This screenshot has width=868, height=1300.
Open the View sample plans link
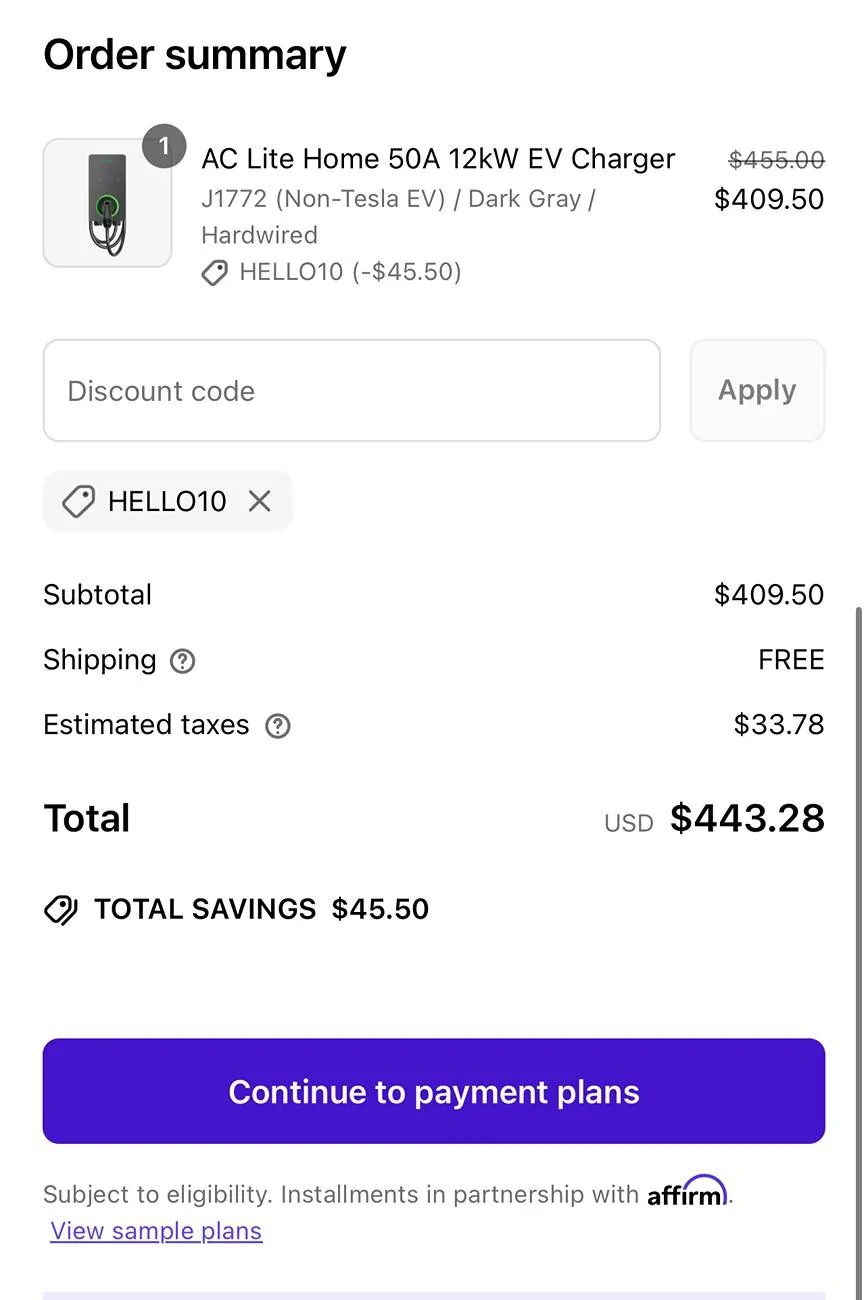[x=156, y=1231]
